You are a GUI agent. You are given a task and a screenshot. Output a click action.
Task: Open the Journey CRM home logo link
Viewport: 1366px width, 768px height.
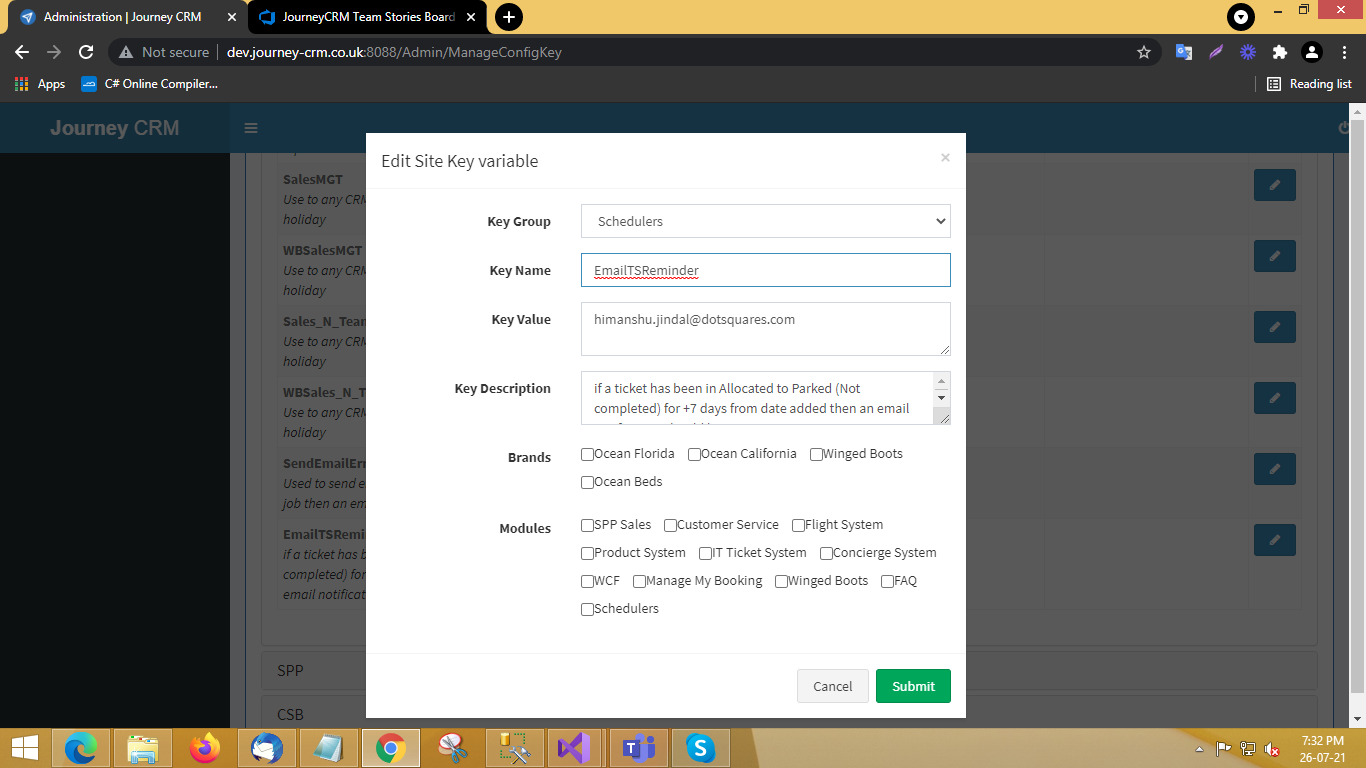[115, 128]
